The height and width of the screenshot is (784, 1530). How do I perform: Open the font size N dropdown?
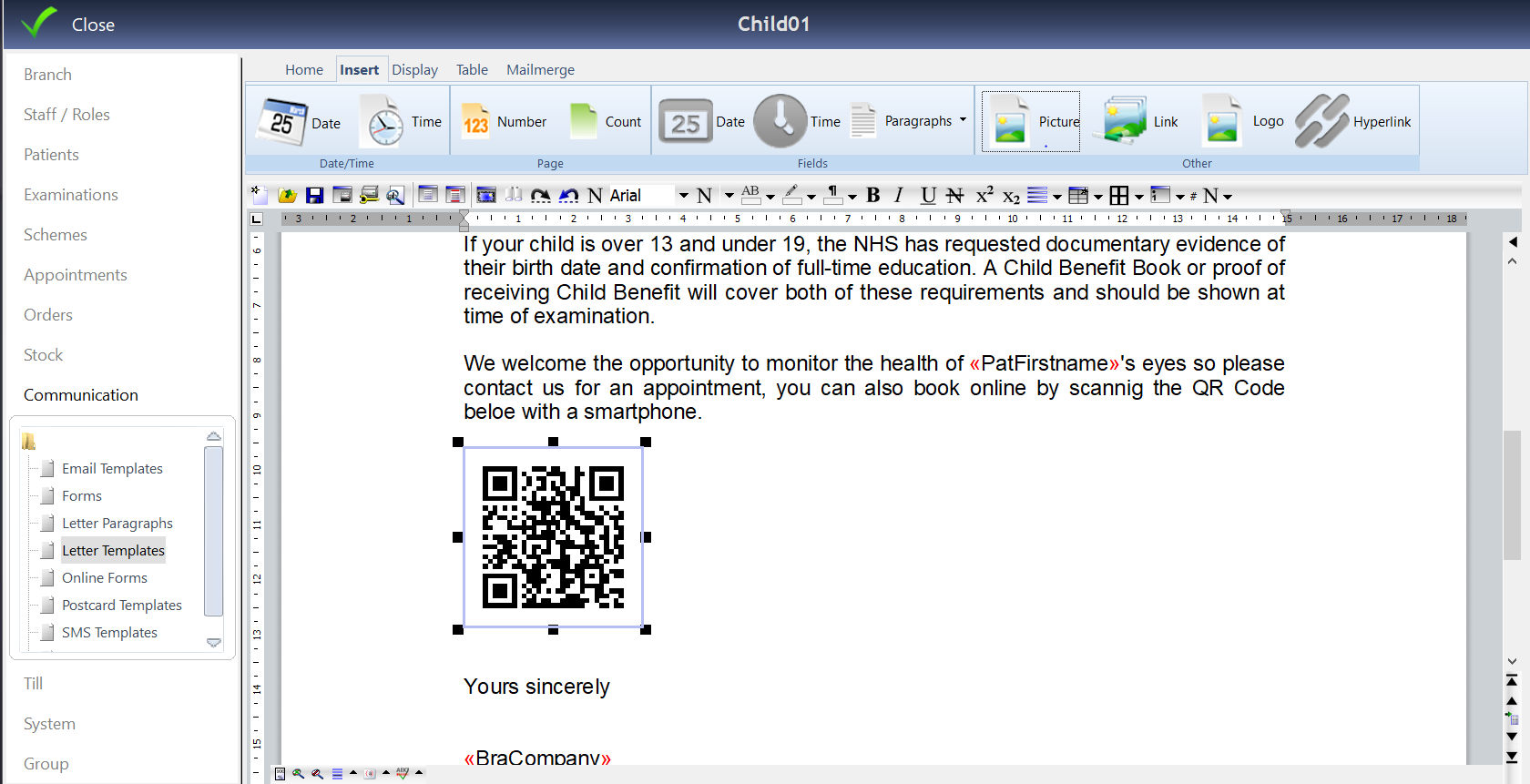click(729, 196)
